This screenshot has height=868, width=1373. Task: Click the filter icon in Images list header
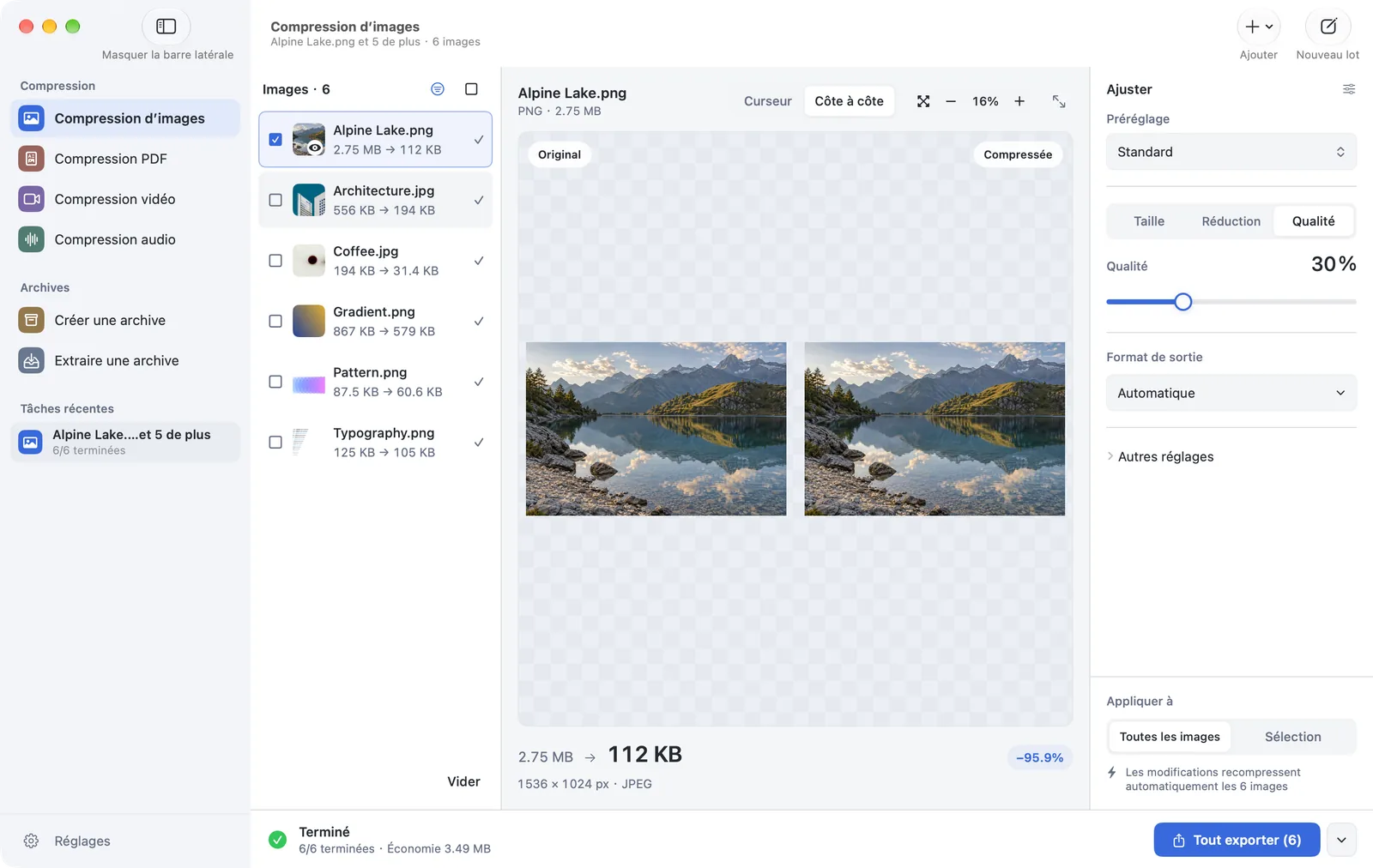438,89
